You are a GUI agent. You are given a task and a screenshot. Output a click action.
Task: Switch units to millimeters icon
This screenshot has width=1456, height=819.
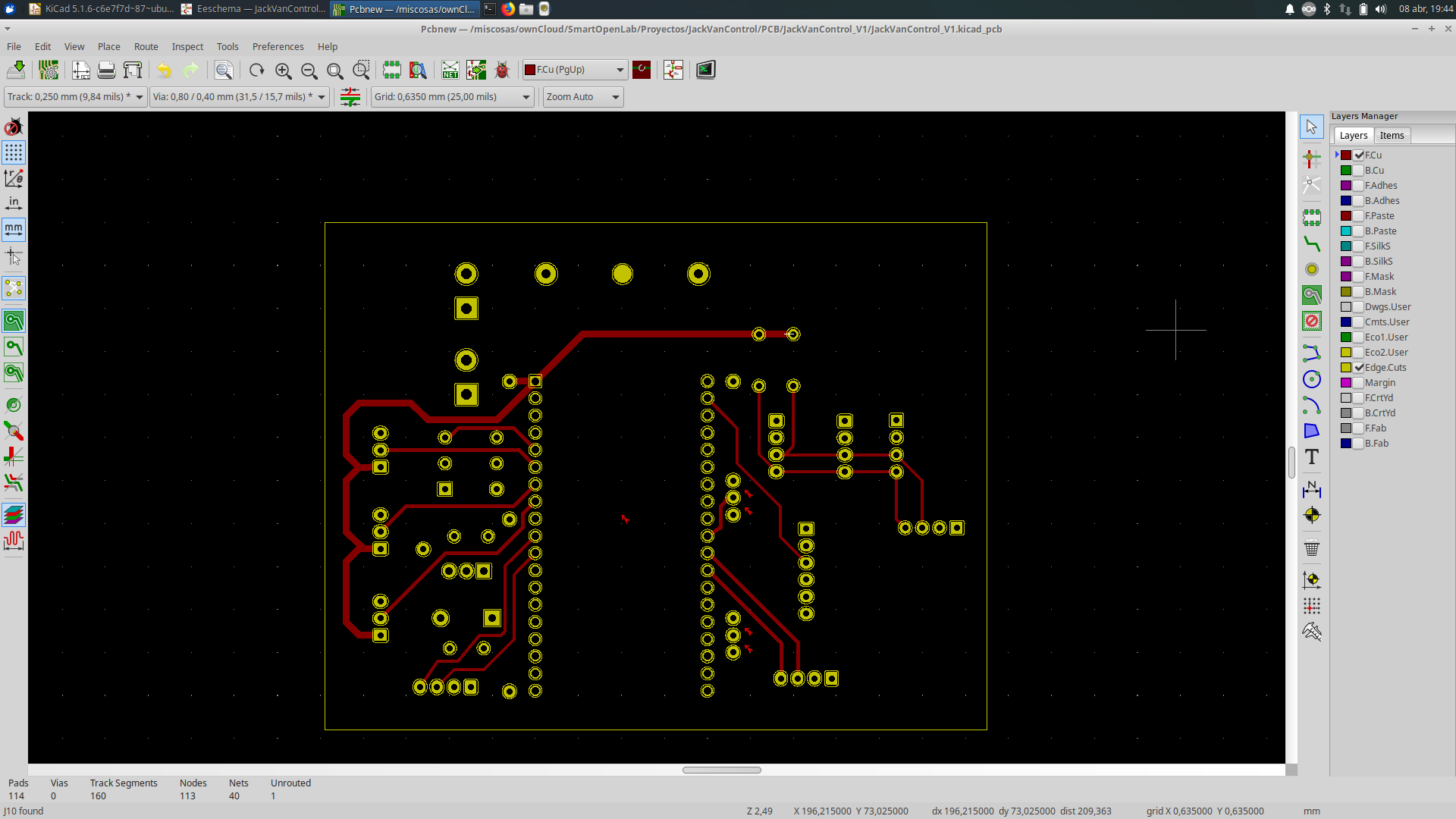click(x=14, y=229)
